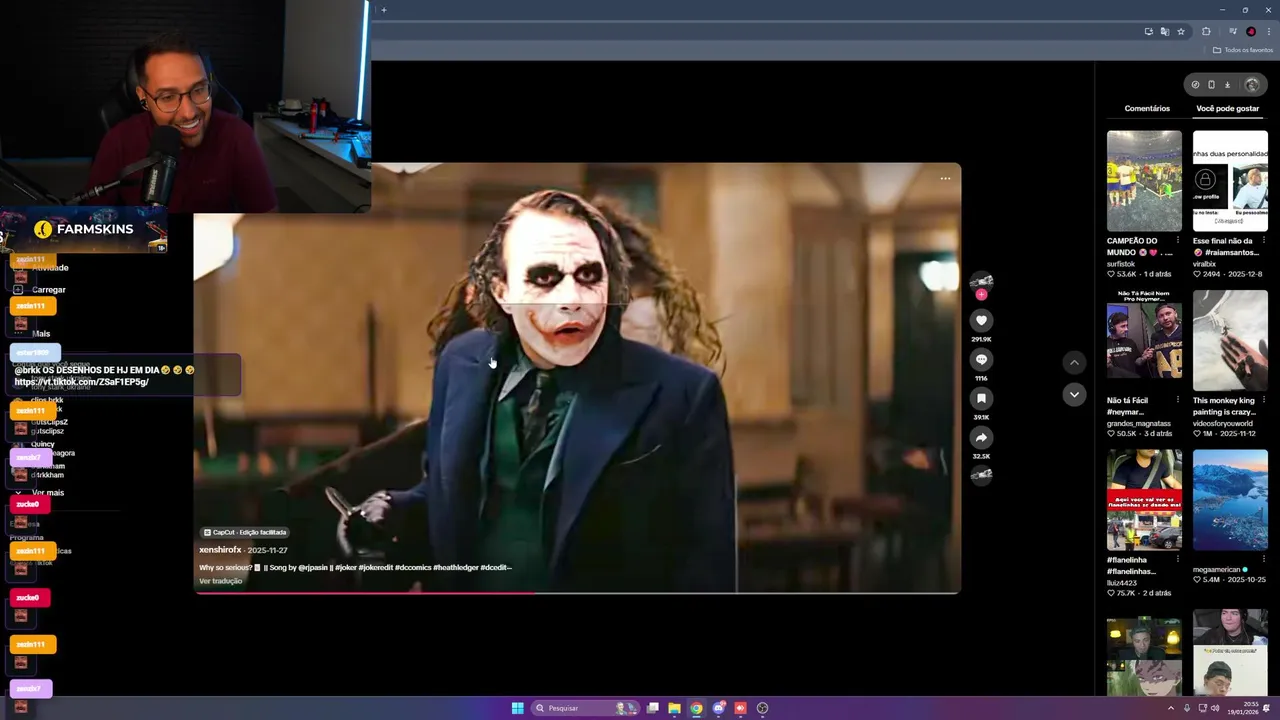The image size is (1280, 720).
Task: Open the xenshirofx profile link
Action: click(220, 550)
